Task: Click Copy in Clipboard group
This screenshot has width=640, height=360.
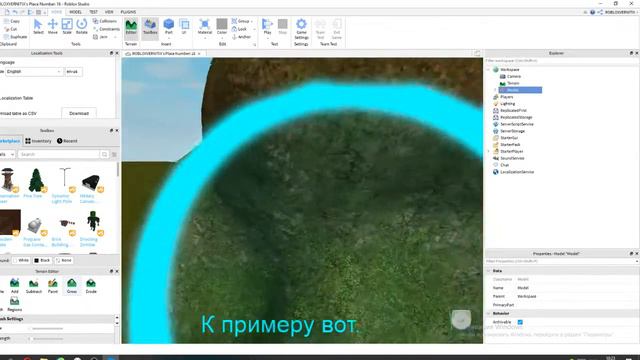Action: coord(12,21)
